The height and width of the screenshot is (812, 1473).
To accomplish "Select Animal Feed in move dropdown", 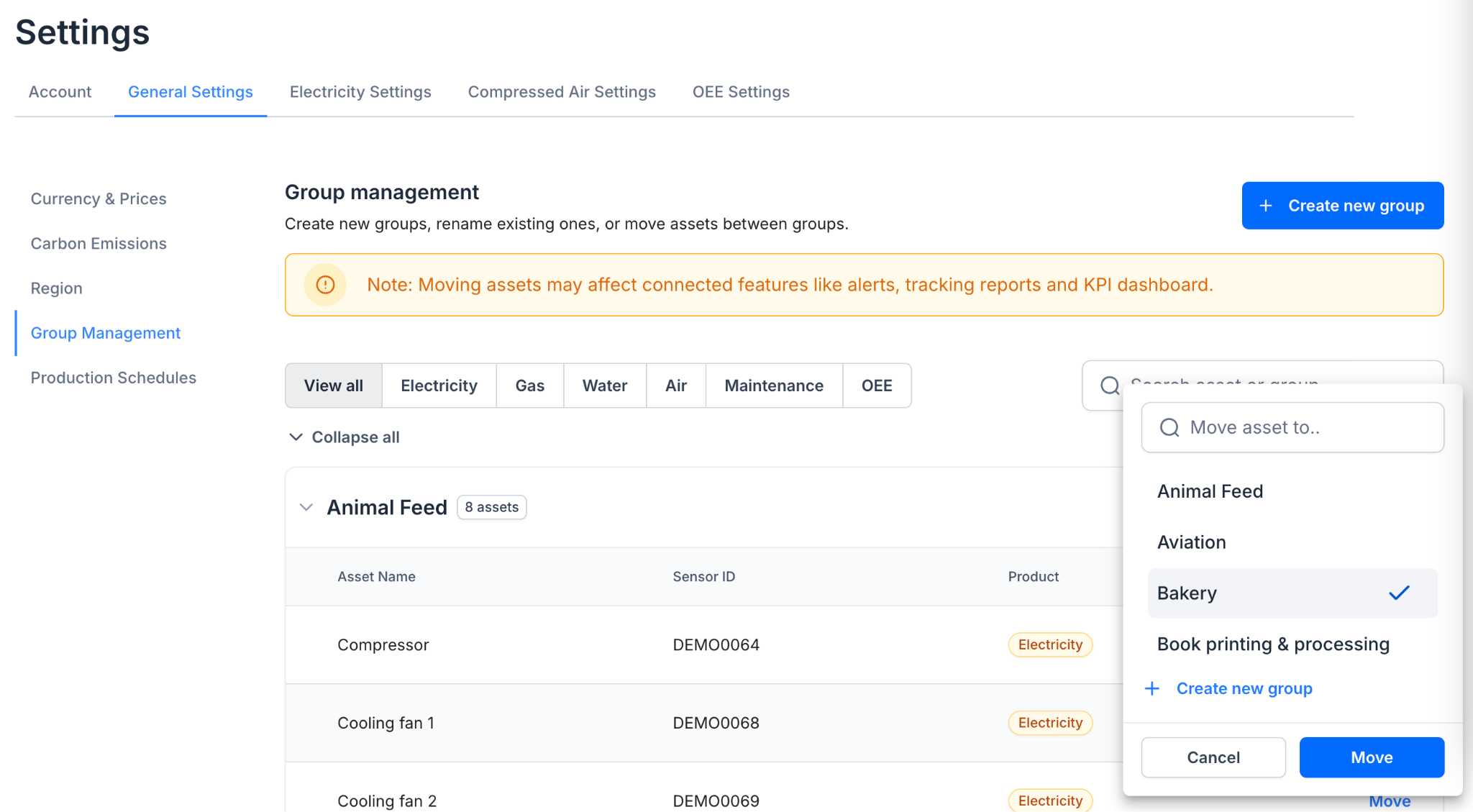I will pyautogui.click(x=1210, y=491).
